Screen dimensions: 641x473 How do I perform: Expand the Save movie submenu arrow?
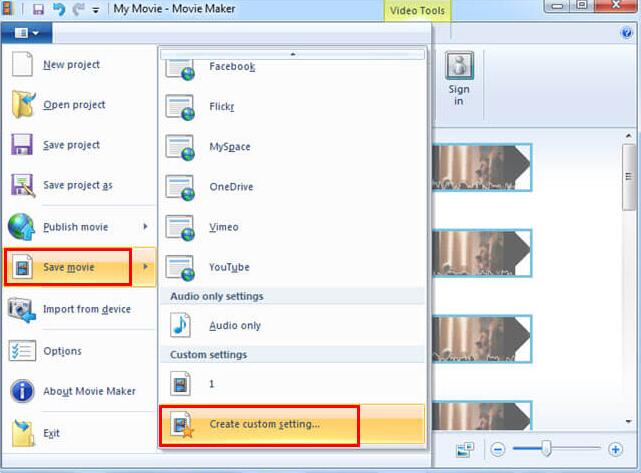[145, 267]
